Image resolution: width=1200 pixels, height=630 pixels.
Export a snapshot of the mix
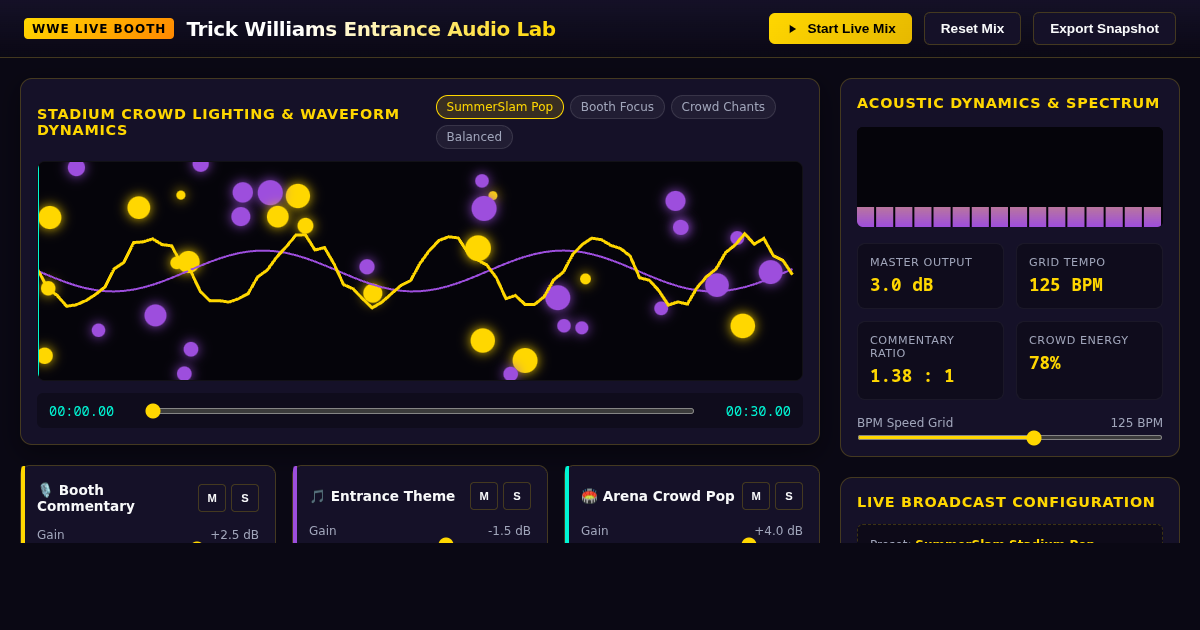tap(1104, 28)
